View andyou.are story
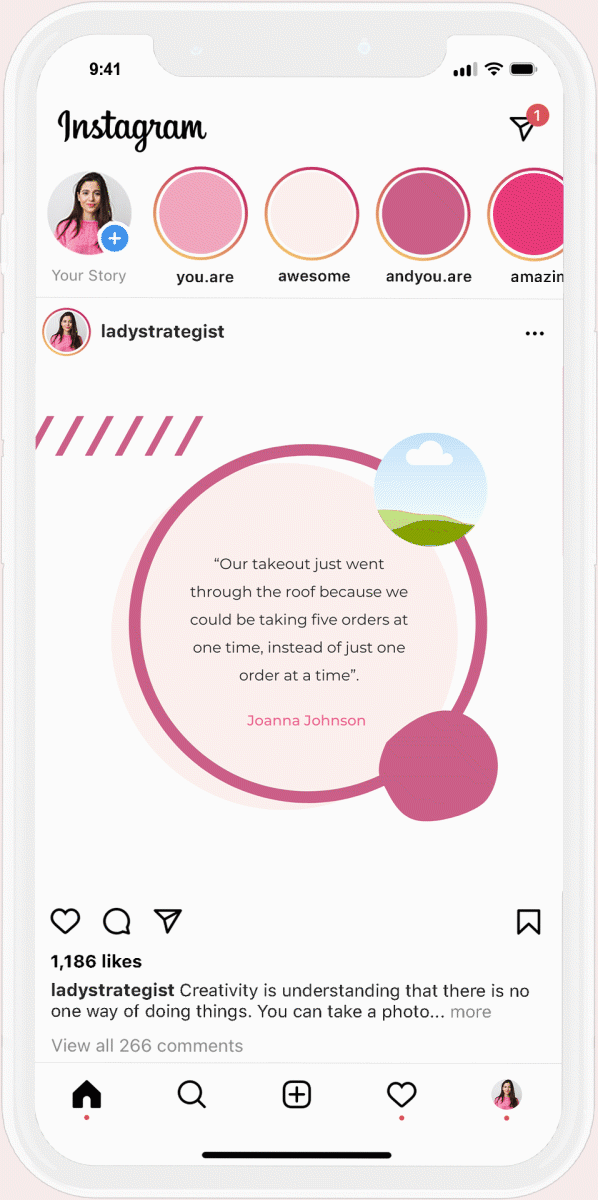Image resolution: width=598 pixels, height=1200 pixels. point(424,215)
